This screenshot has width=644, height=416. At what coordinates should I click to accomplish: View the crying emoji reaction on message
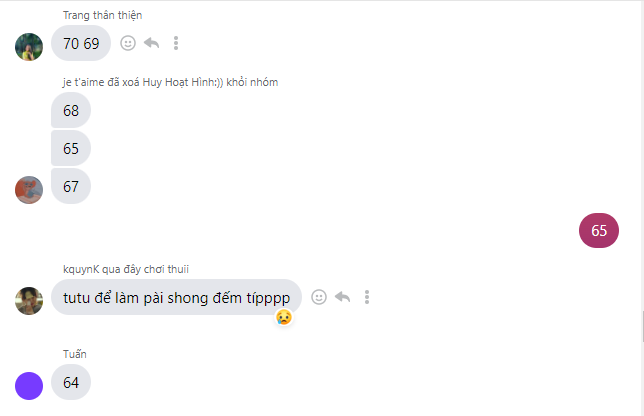284,317
